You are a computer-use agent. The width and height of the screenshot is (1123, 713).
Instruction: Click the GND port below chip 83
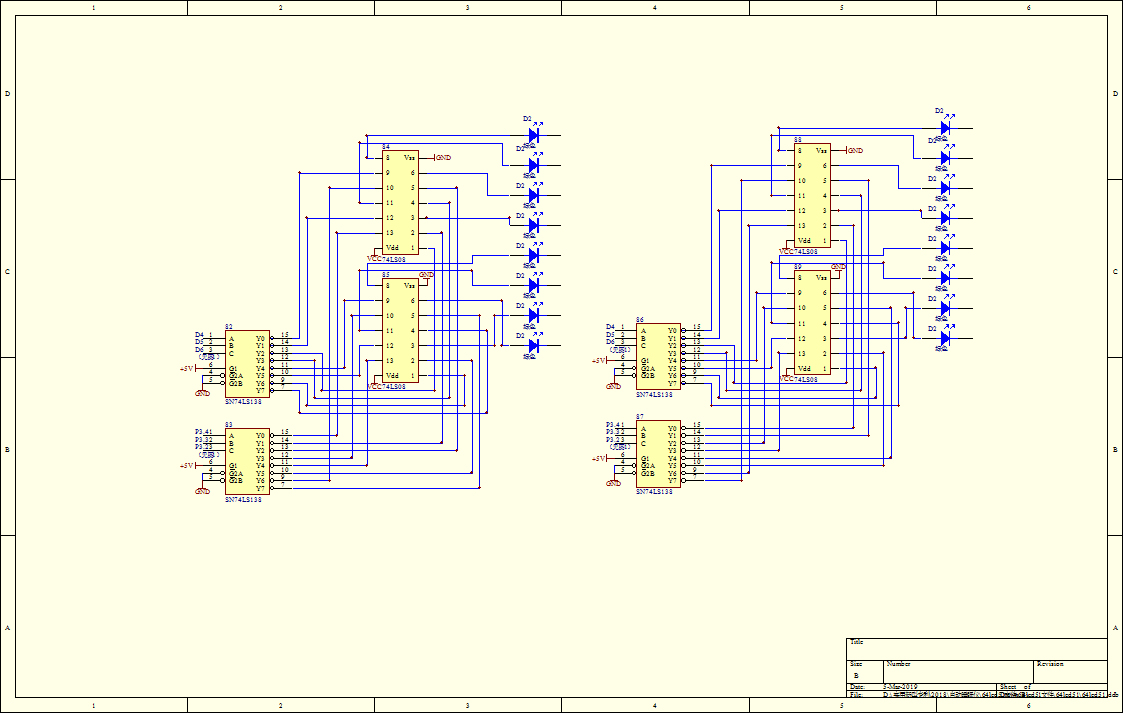click(202, 491)
